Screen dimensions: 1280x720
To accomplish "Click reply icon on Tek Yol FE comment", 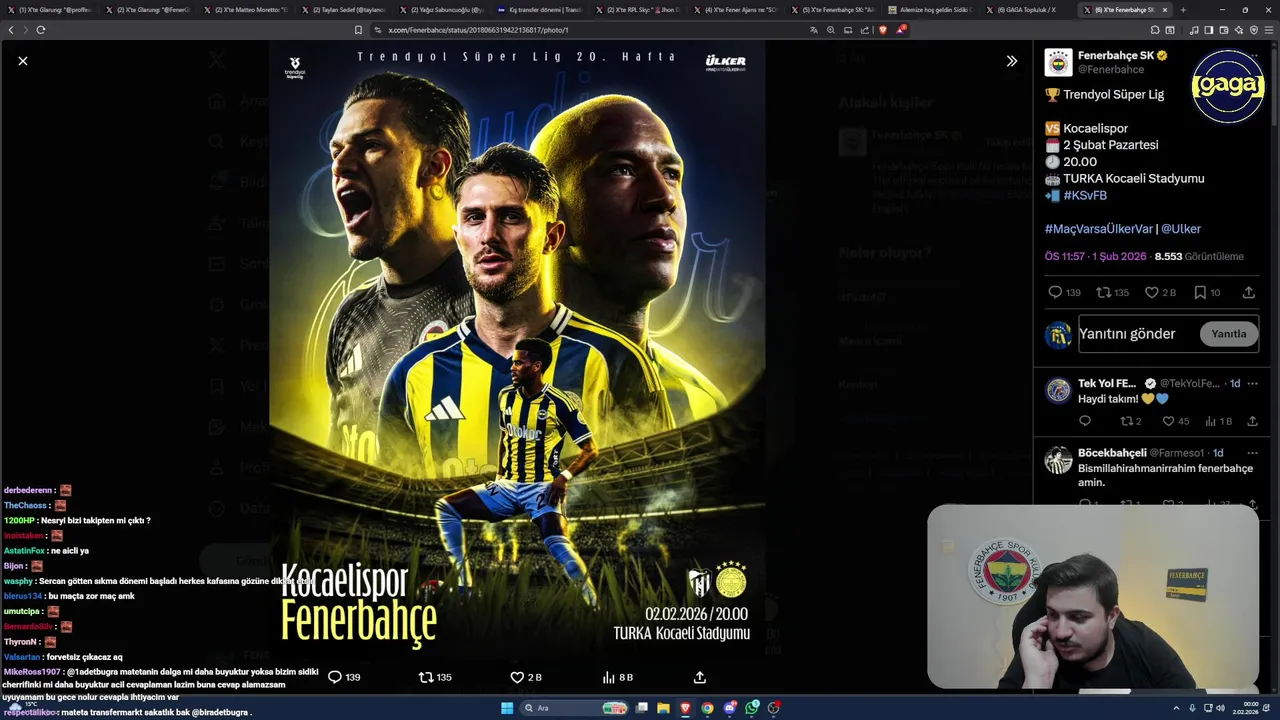I will (1085, 421).
